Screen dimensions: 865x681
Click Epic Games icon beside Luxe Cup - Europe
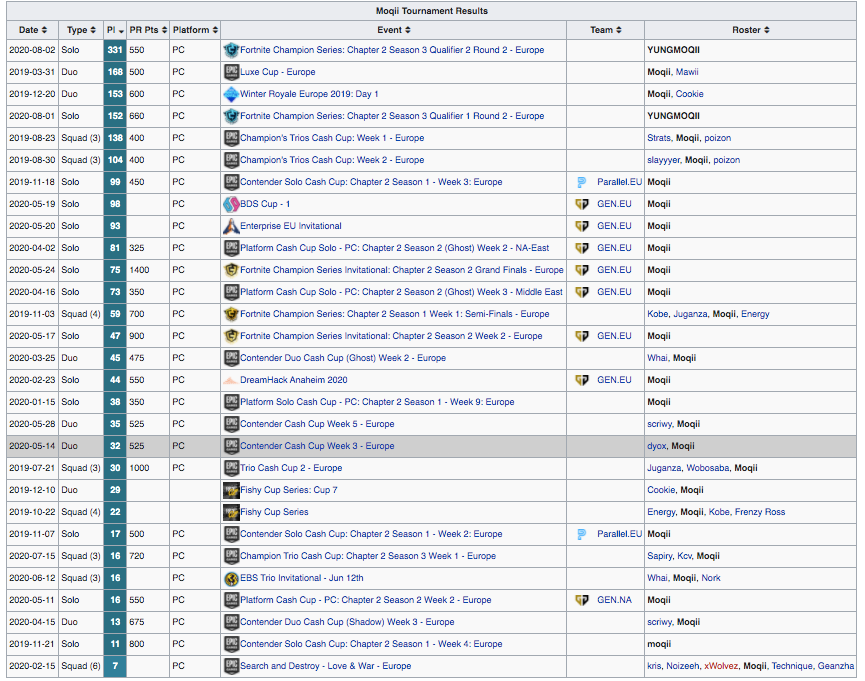pos(231,72)
